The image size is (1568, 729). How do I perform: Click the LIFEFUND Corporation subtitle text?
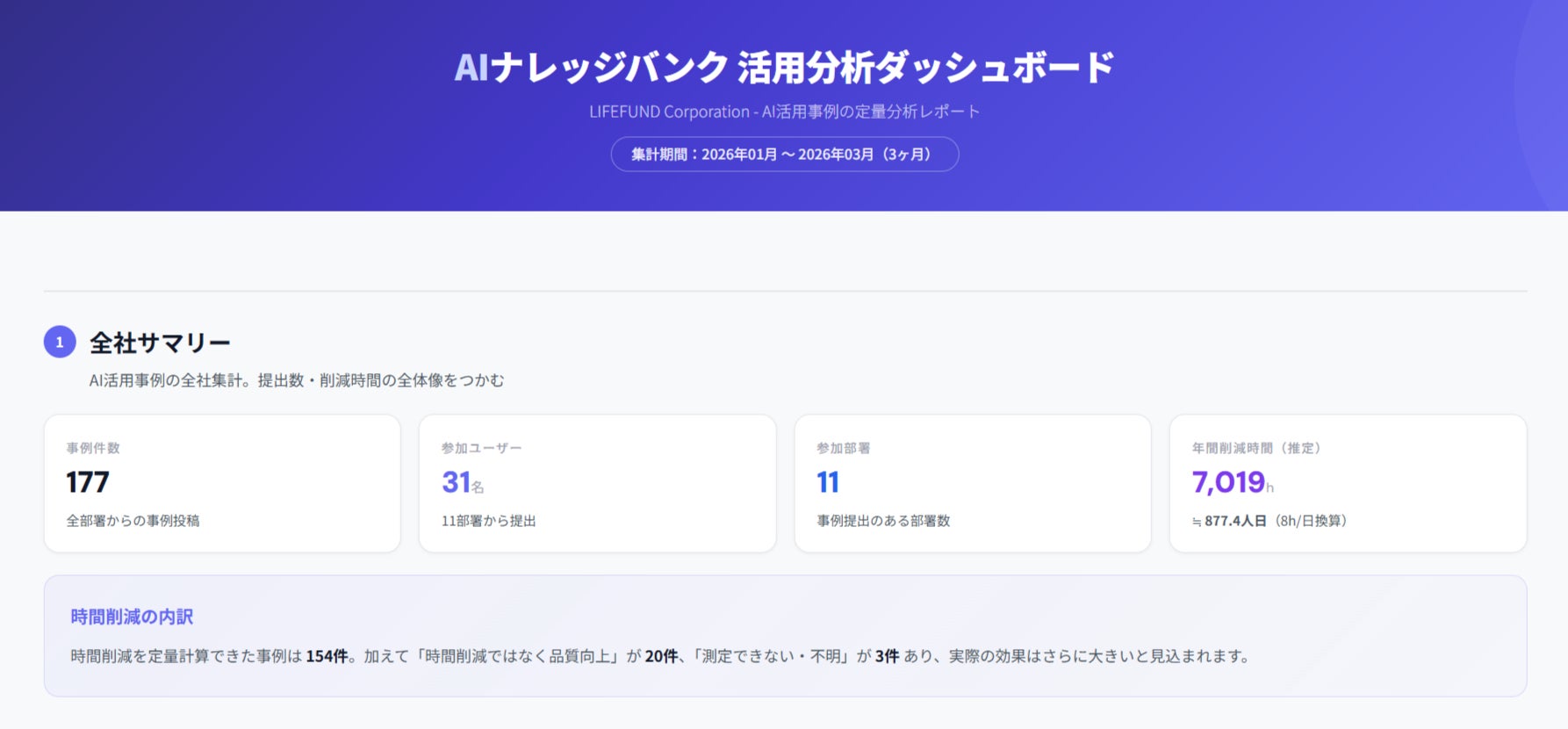[x=784, y=112]
